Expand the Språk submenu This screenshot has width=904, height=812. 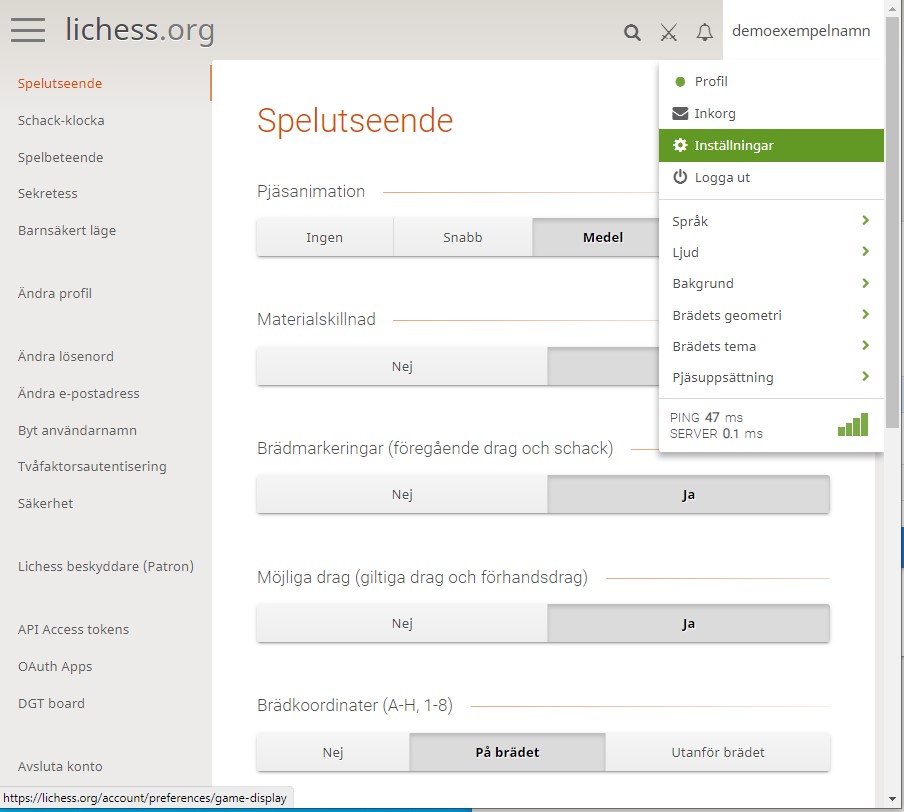tap(770, 221)
